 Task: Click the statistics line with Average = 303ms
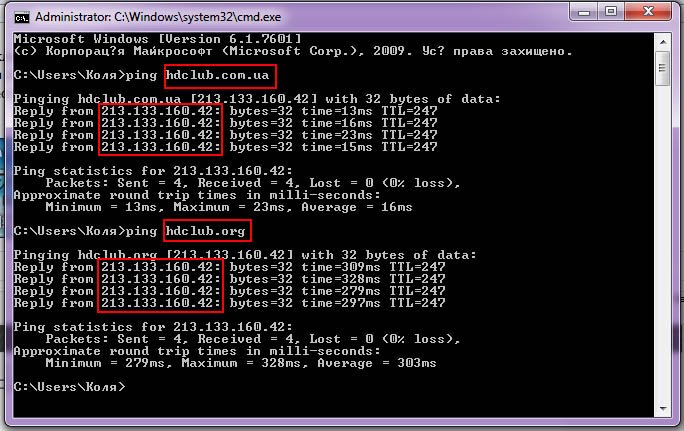pyautogui.click(x=241, y=363)
